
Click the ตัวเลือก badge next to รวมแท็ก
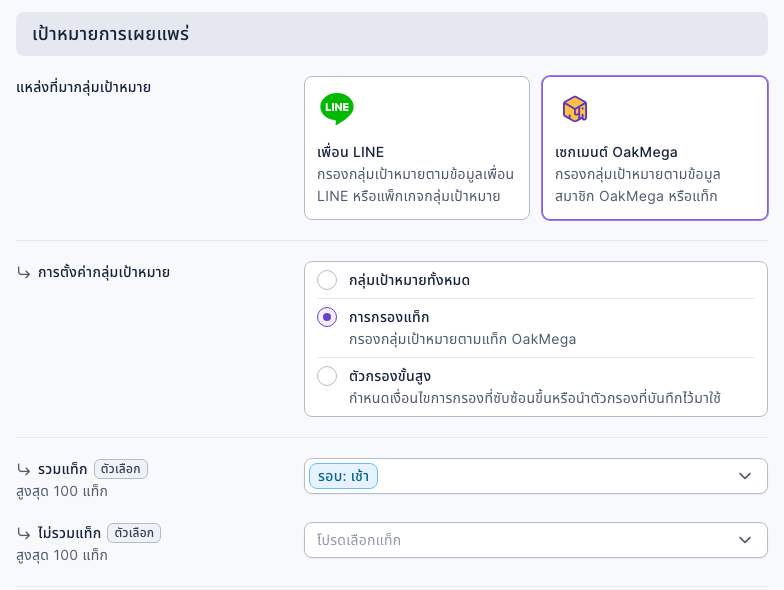(120, 469)
